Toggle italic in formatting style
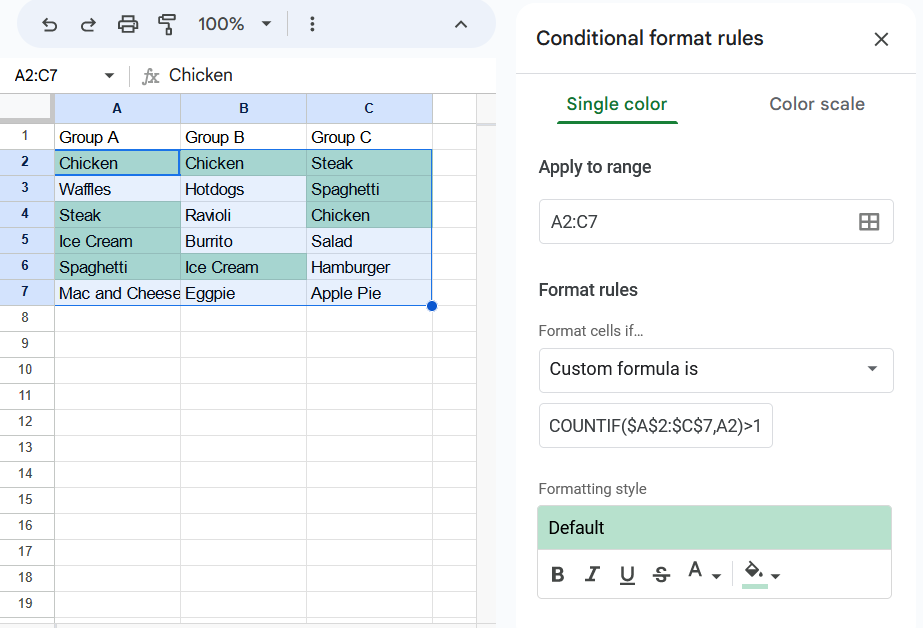The width and height of the screenshot is (923, 628). [x=592, y=574]
